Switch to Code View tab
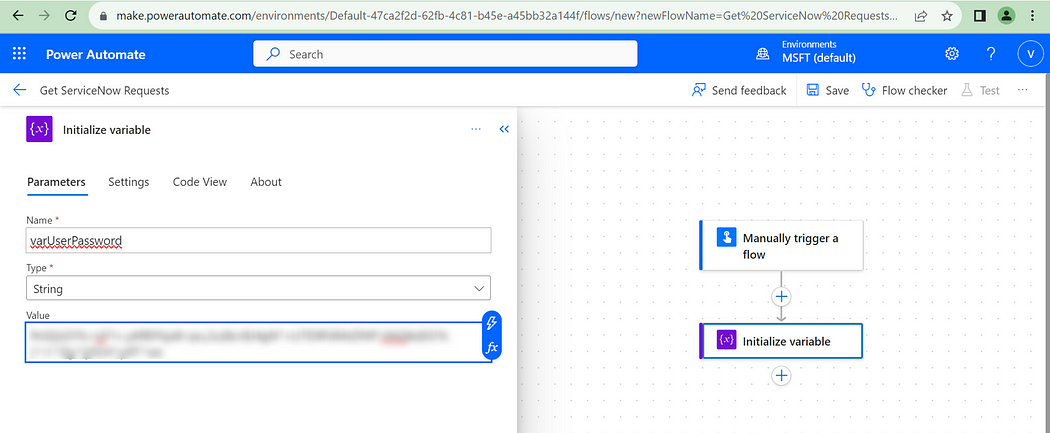 pos(200,182)
